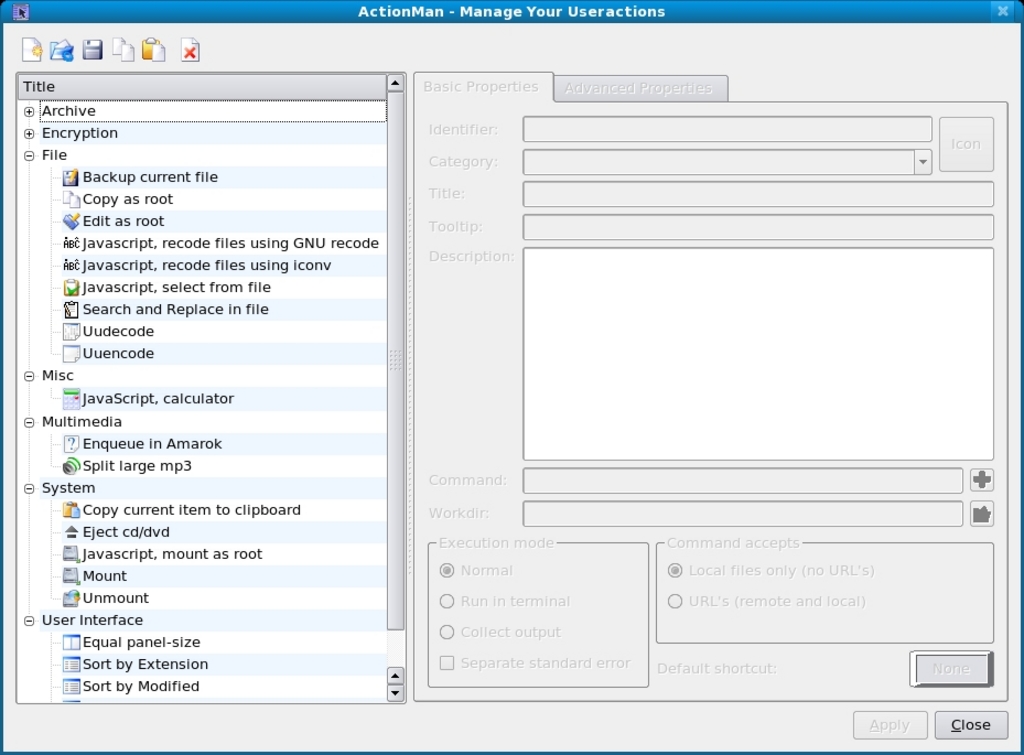Click the new action toolbar icon

(x=32, y=50)
